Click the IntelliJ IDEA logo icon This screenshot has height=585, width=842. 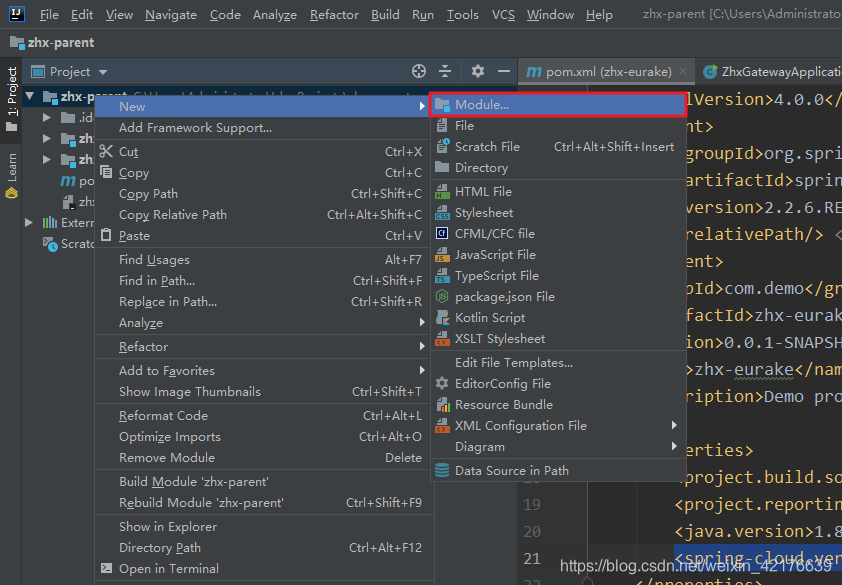pyautogui.click(x=17, y=14)
